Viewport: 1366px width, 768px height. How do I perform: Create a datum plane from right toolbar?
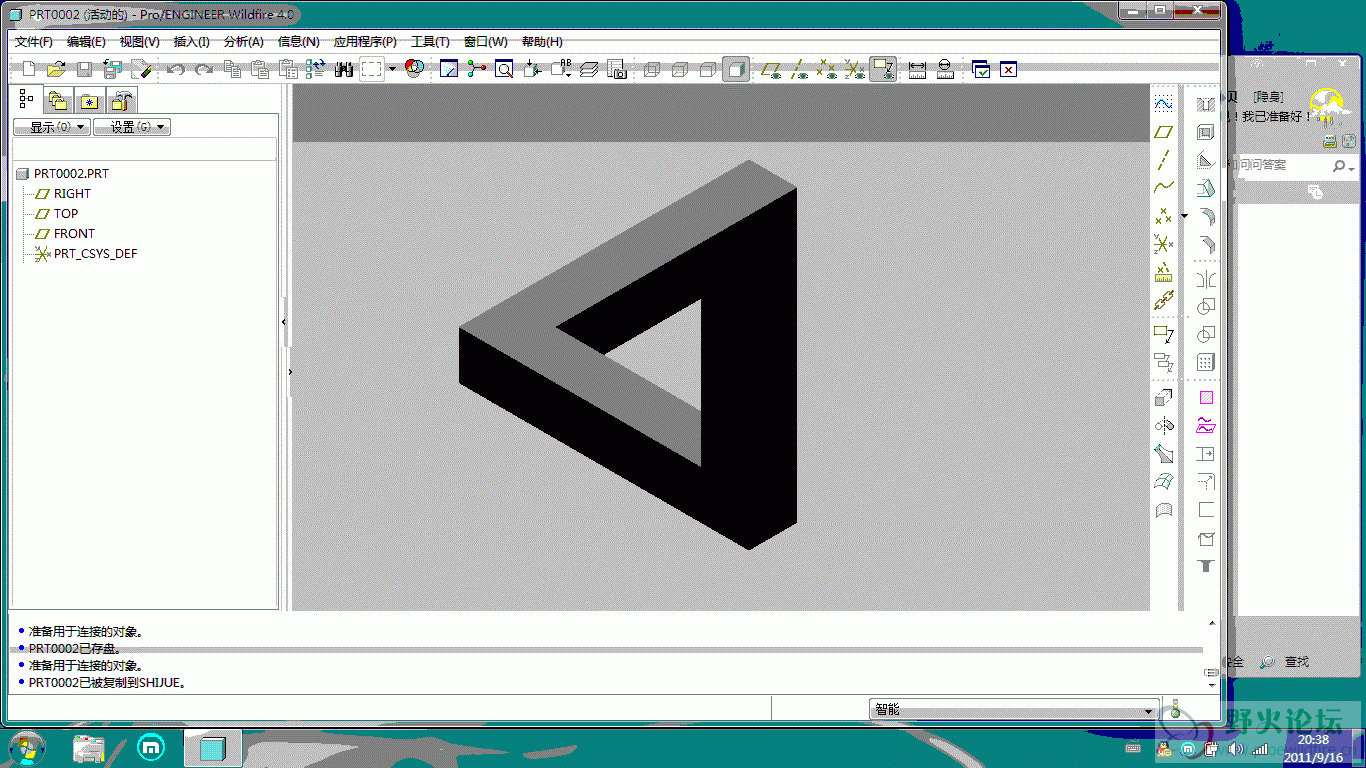[1163, 131]
